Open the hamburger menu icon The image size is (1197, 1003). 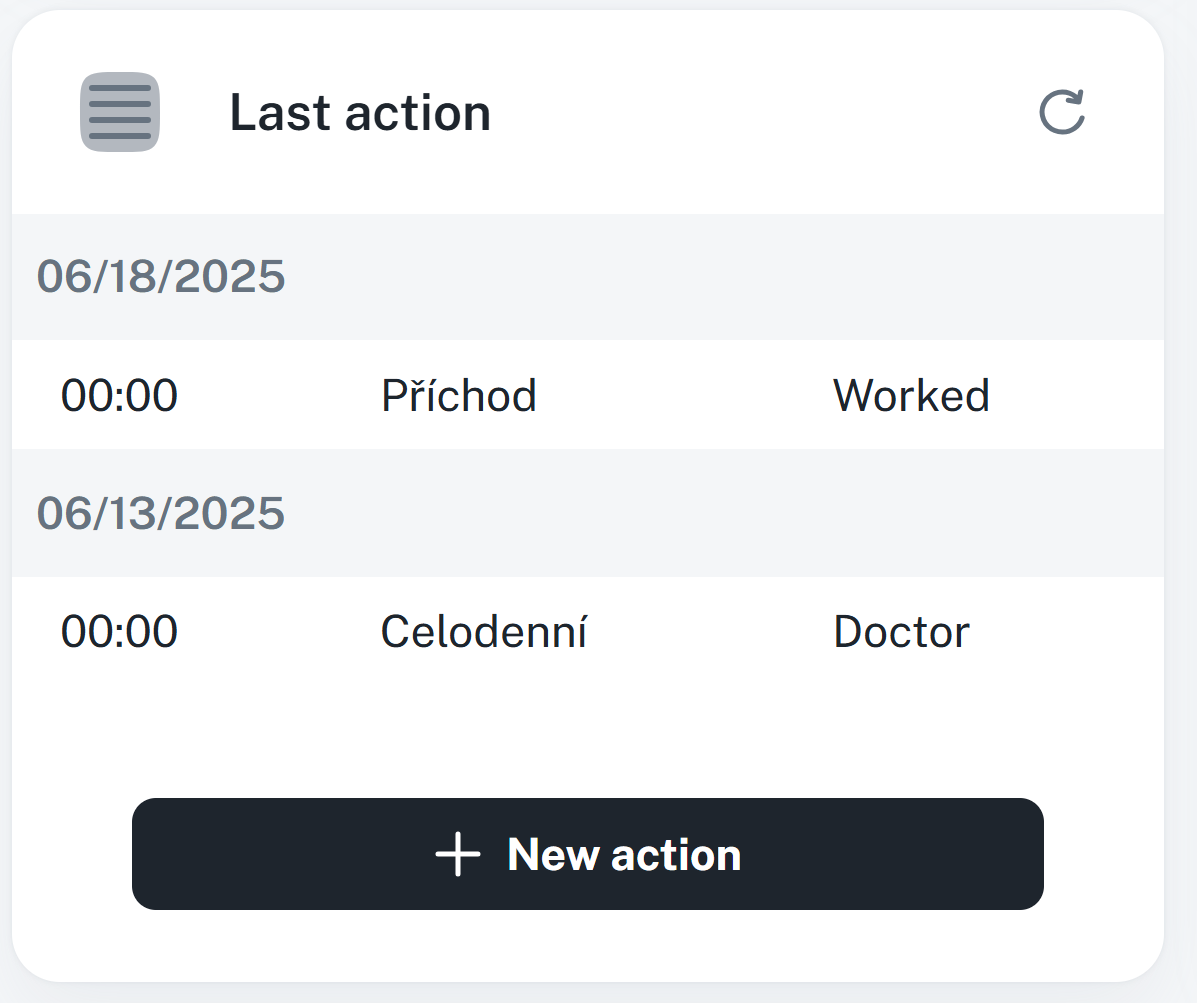click(120, 112)
